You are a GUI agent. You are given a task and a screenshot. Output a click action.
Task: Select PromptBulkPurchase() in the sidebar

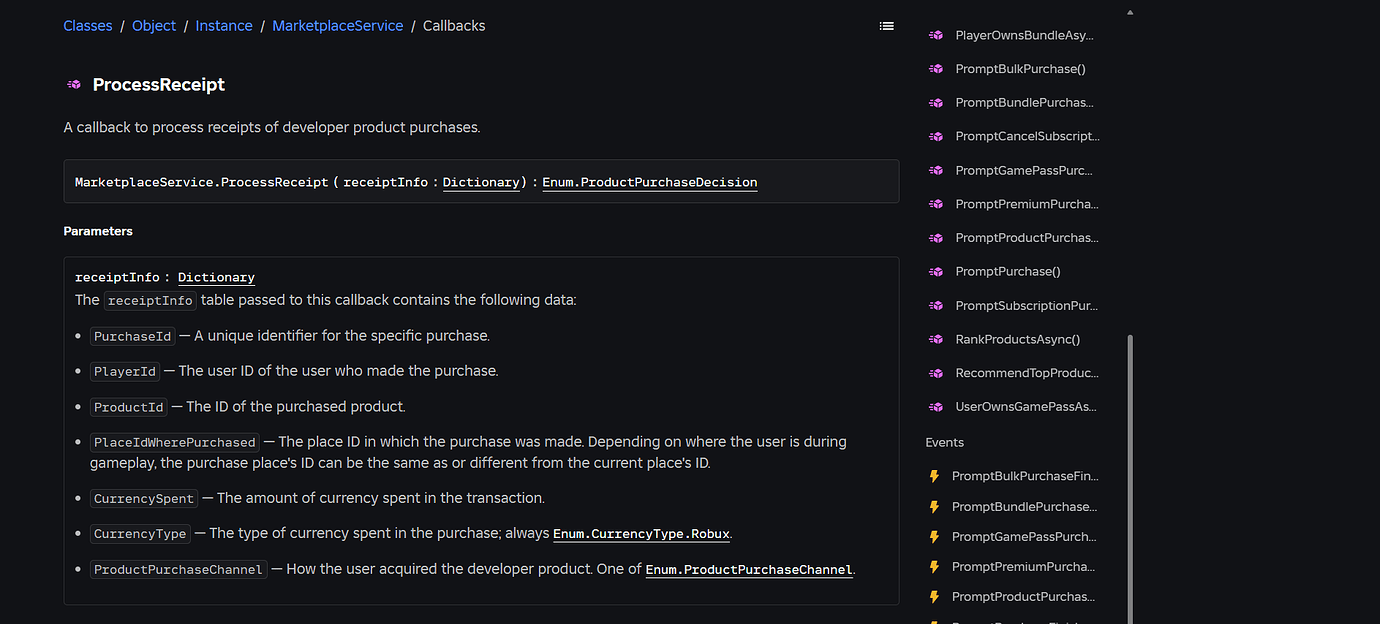click(1020, 69)
